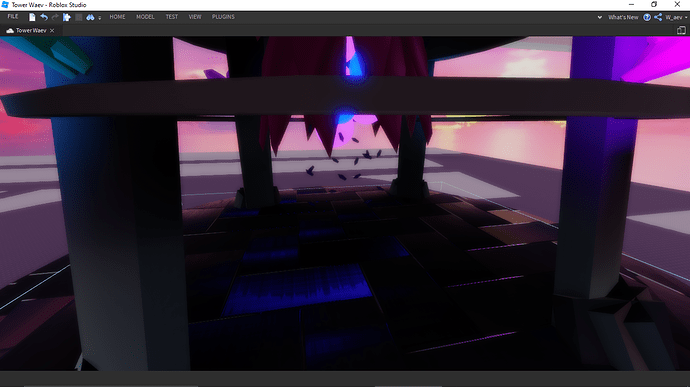The image size is (690, 387).
Task: Open the W_aev account dropdown
Action: [x=676, y=17]
